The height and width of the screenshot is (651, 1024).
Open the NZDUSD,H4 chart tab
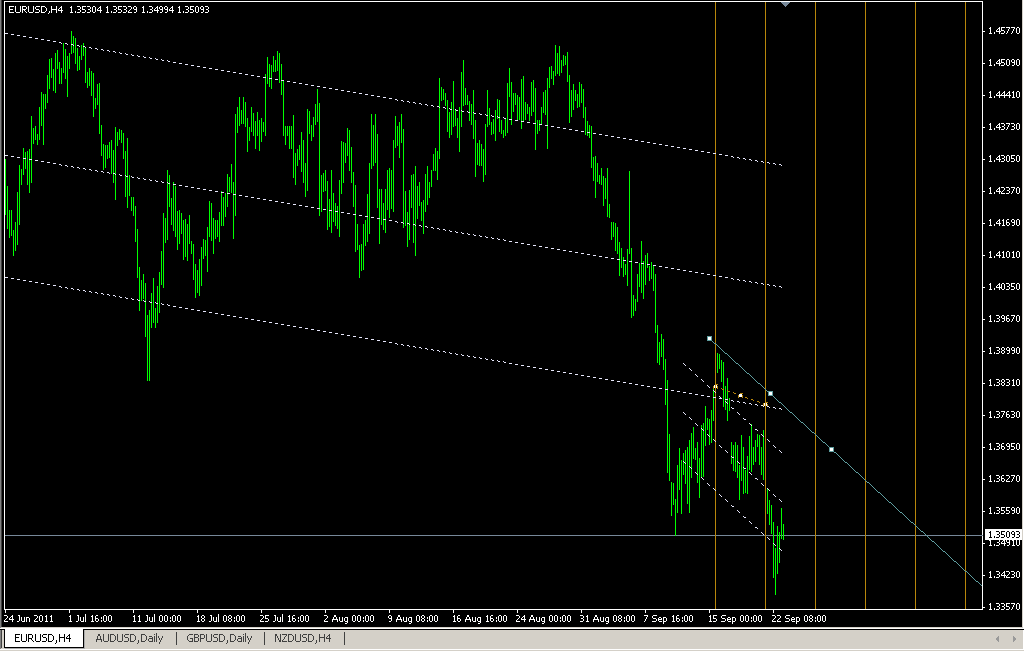[x=302, y=638]
